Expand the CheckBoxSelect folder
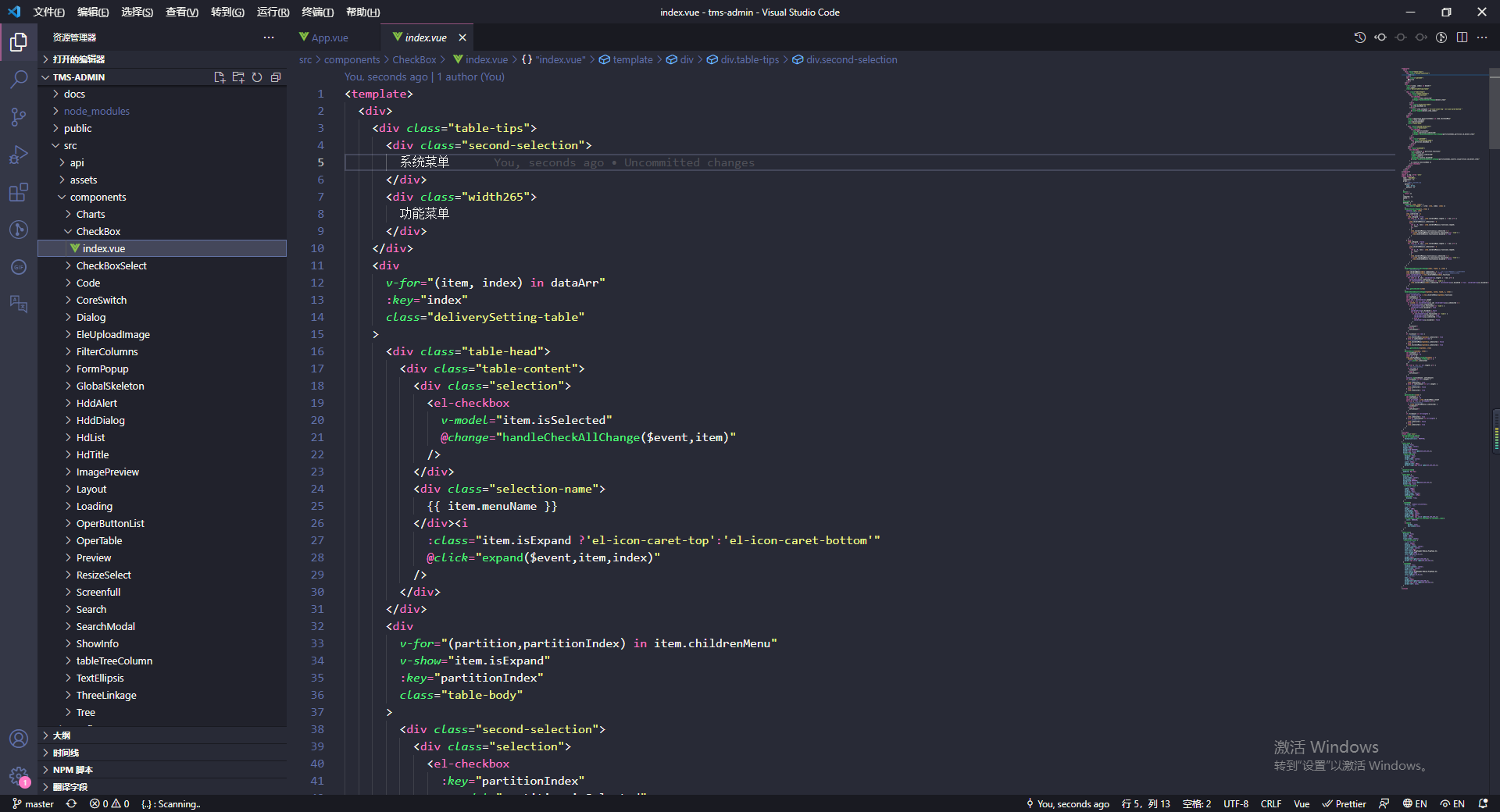 (x=162, y=265)
